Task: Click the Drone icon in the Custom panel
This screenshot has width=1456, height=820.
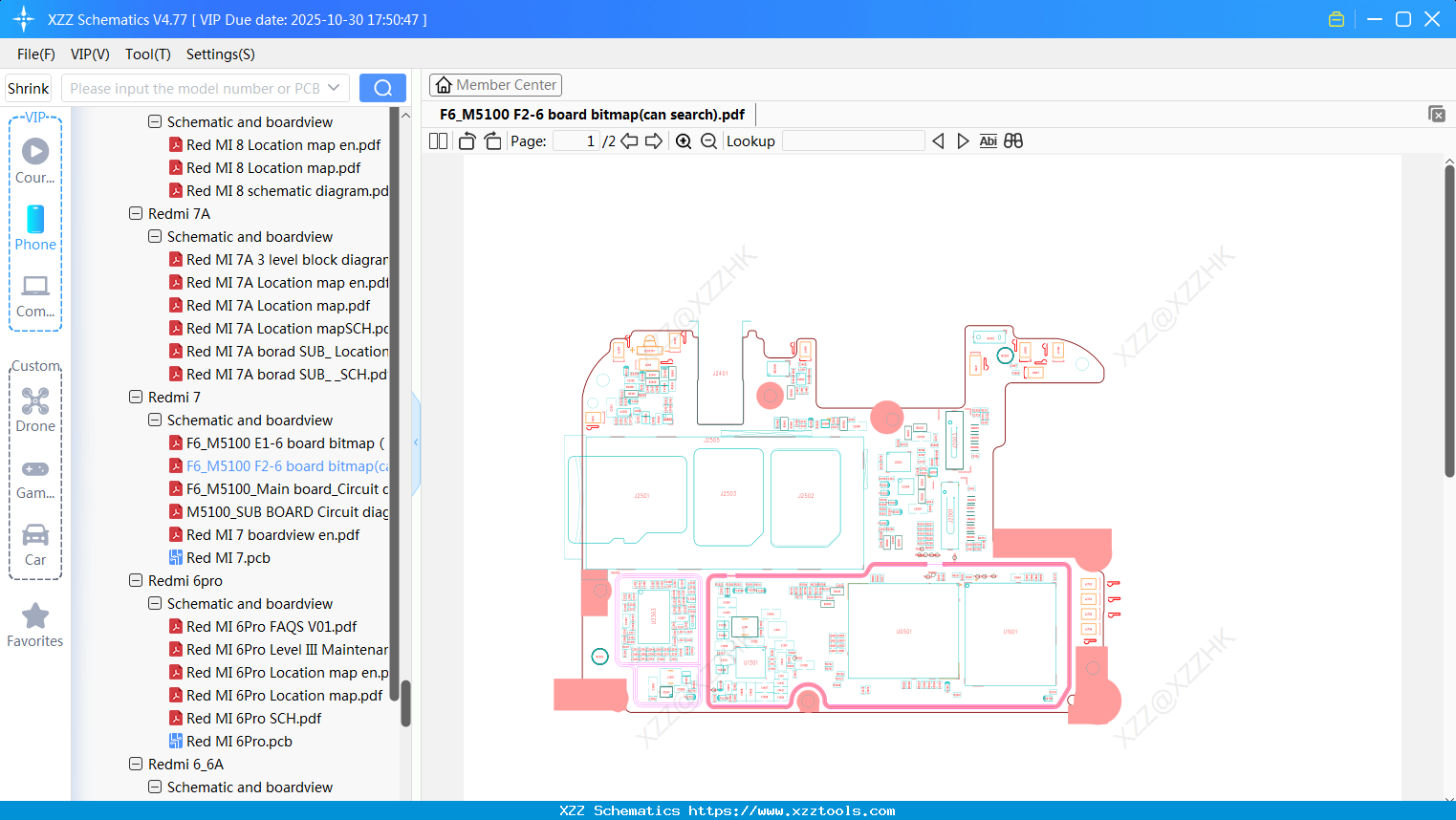Action: [34, 401]
